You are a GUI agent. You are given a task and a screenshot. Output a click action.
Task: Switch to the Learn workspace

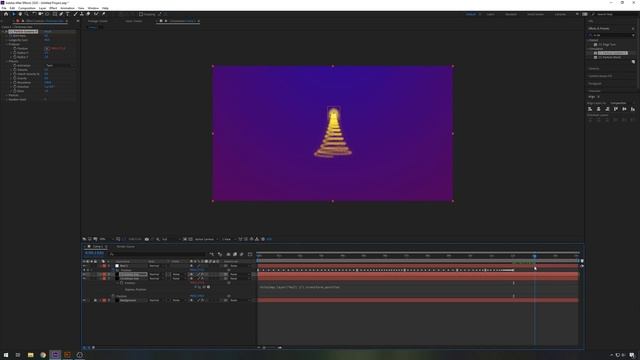click(x=490, y=14)
